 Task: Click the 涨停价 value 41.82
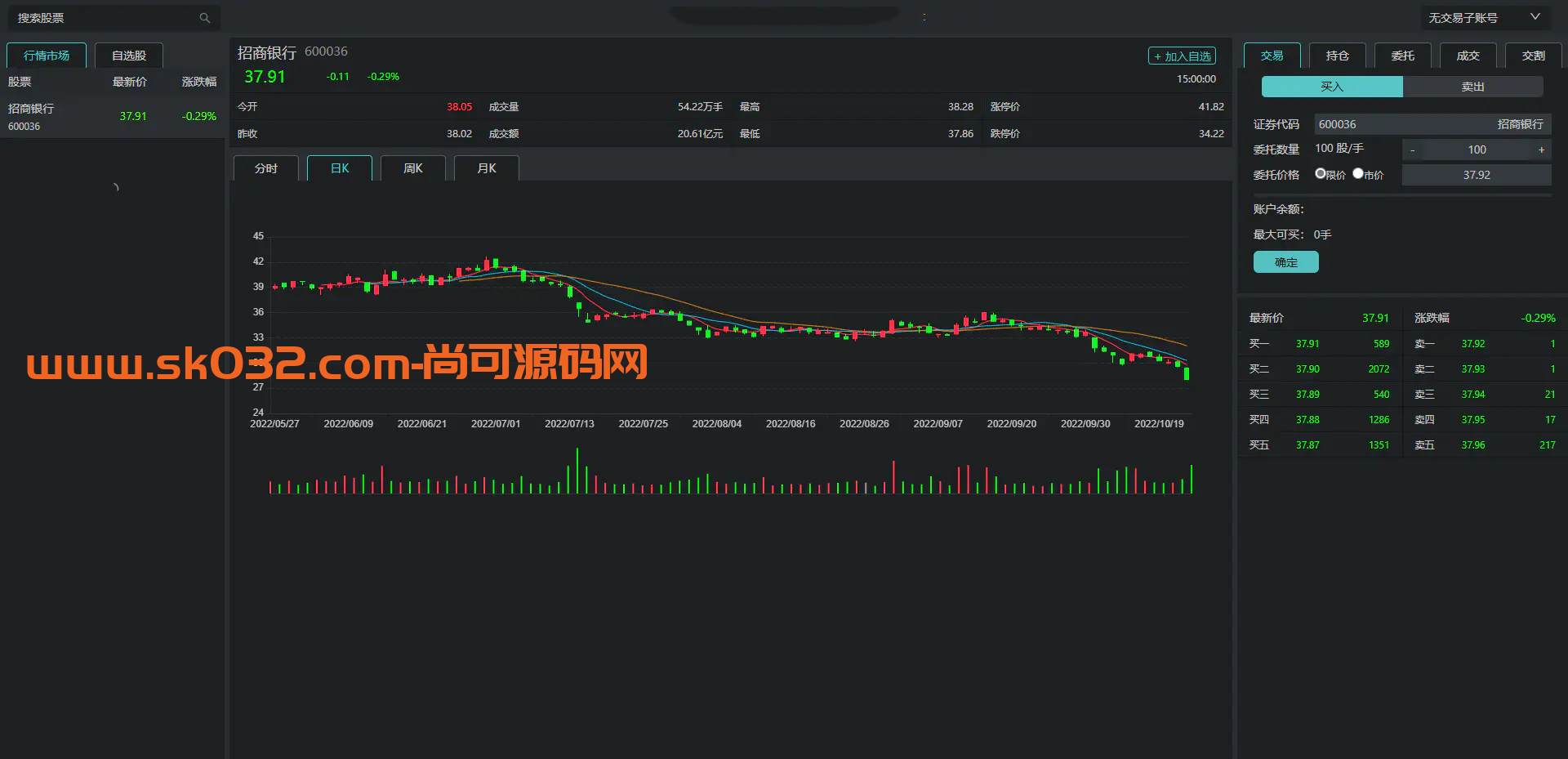click(1211, 107)
